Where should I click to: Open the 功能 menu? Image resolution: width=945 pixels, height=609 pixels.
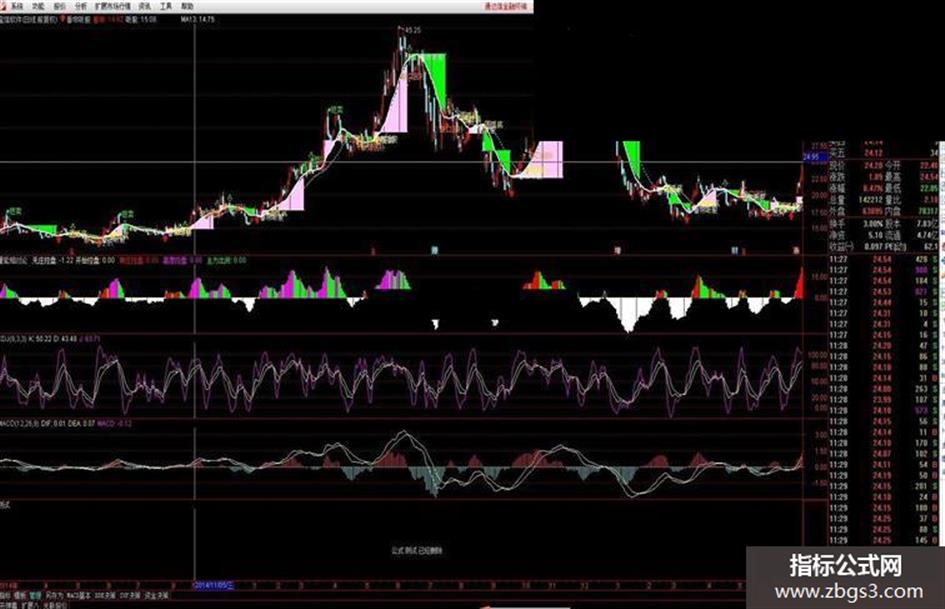pyautogui.click(x=38, y=6)
